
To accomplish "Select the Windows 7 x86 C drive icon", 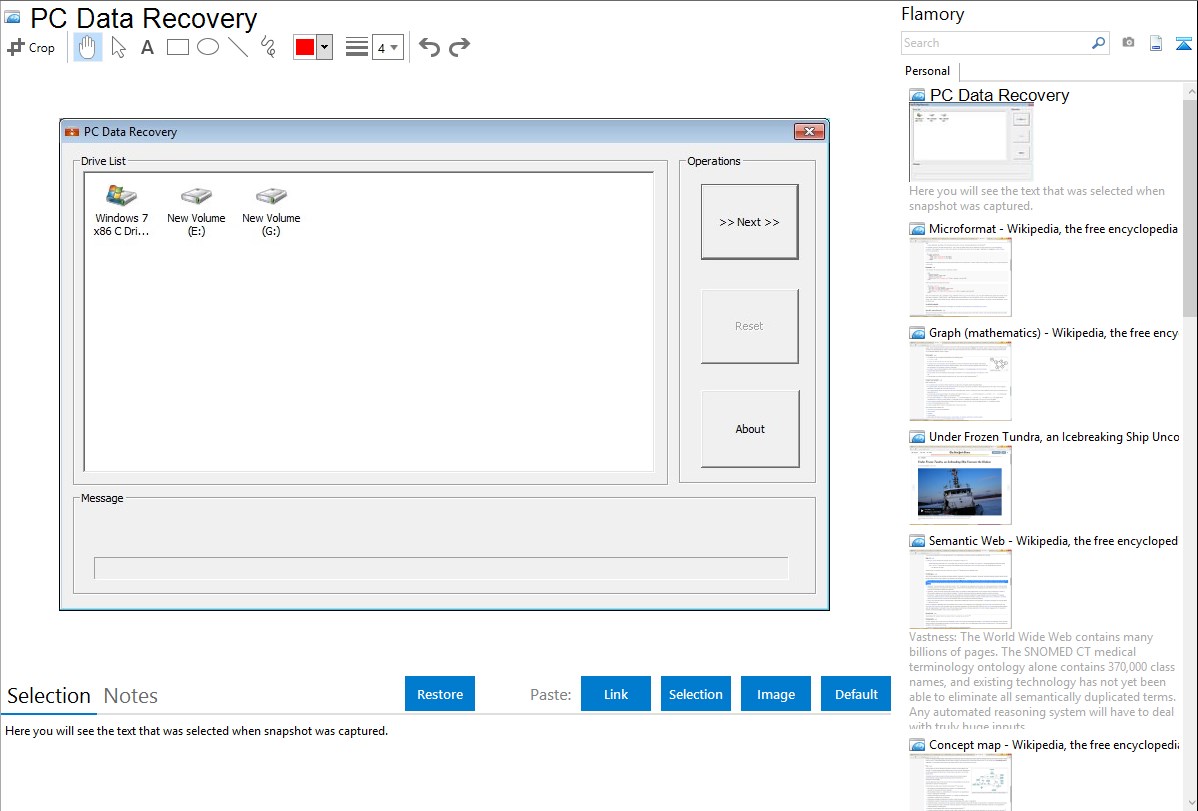I will click(x=121, y=210).
